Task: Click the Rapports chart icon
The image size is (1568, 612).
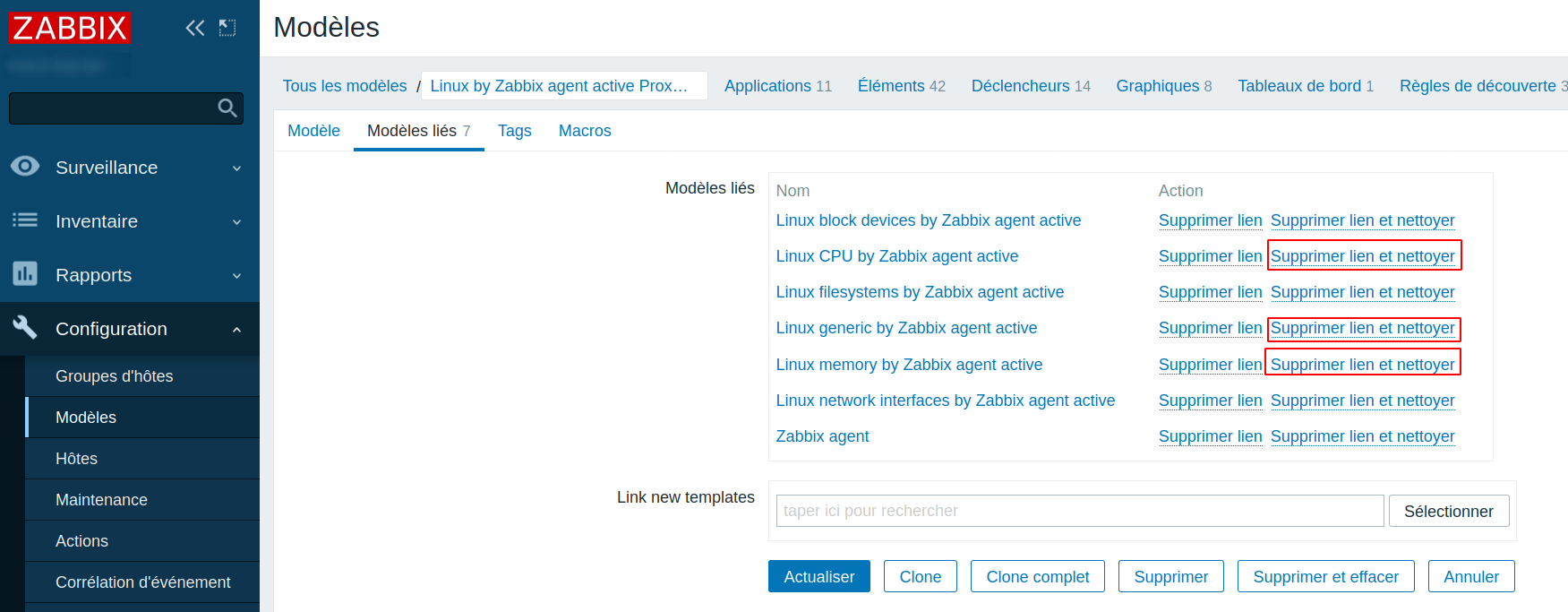Action: tap(25, 274)
